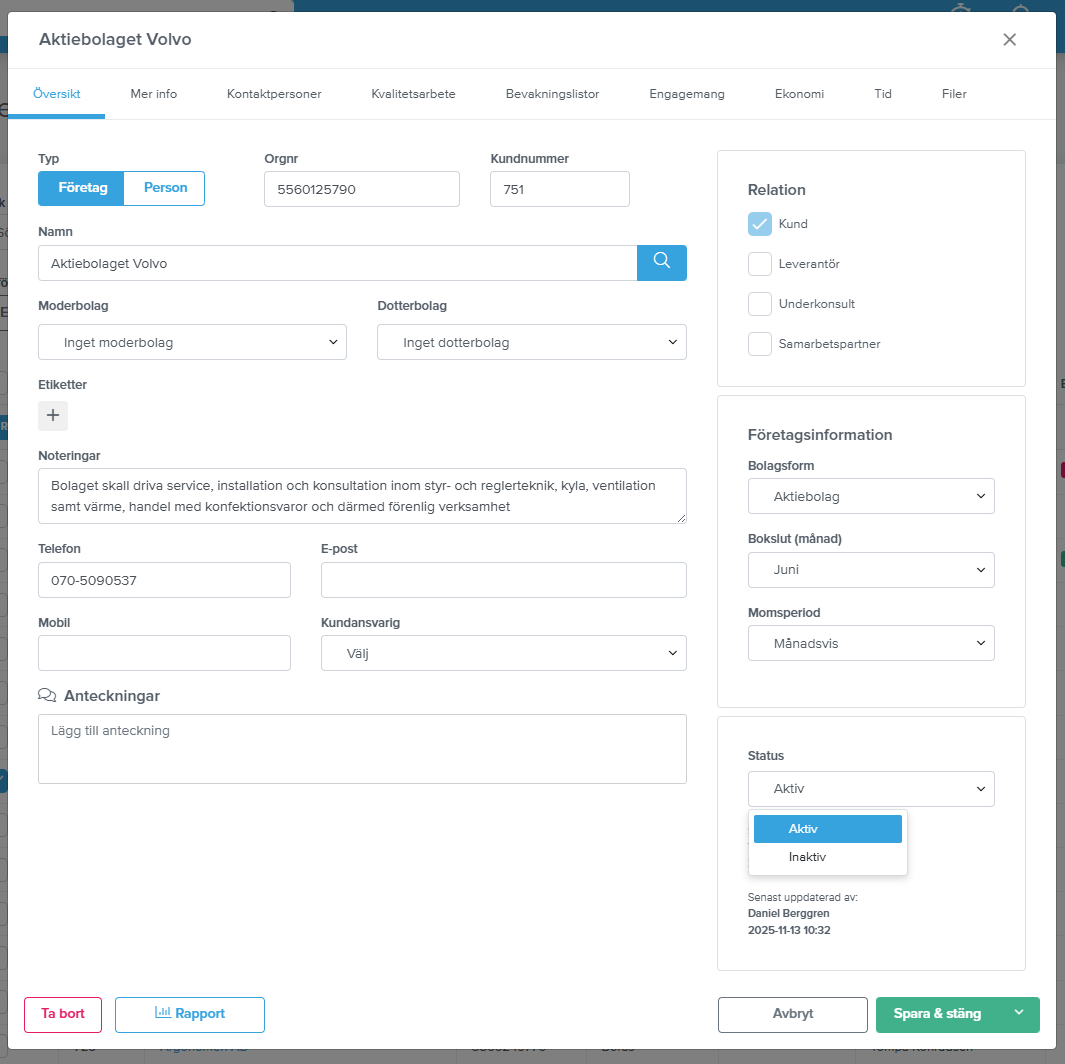Click the search magnifier icon beside Namn
Image resolution: width=1065 pixels, height=1064 pixels.
click(x=661, y=263)
